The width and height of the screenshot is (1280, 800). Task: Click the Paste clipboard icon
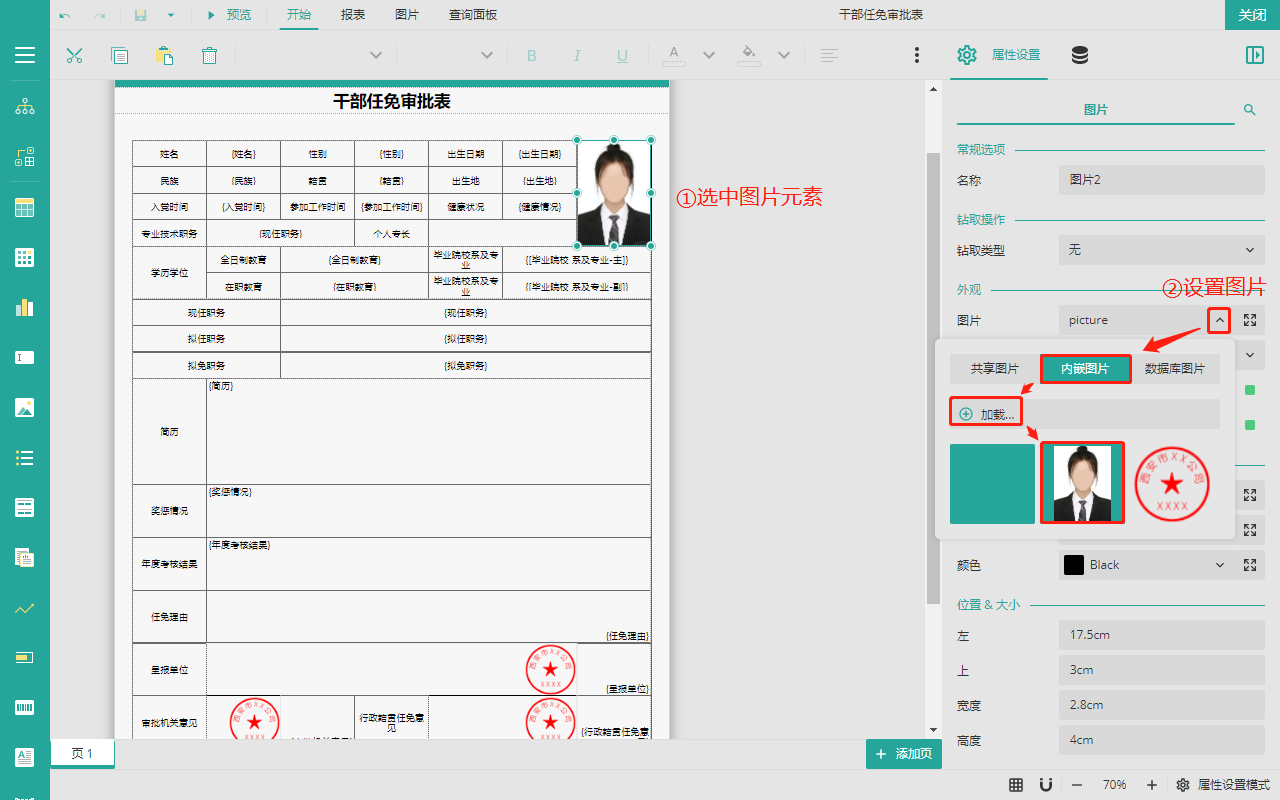click(164, 55)
